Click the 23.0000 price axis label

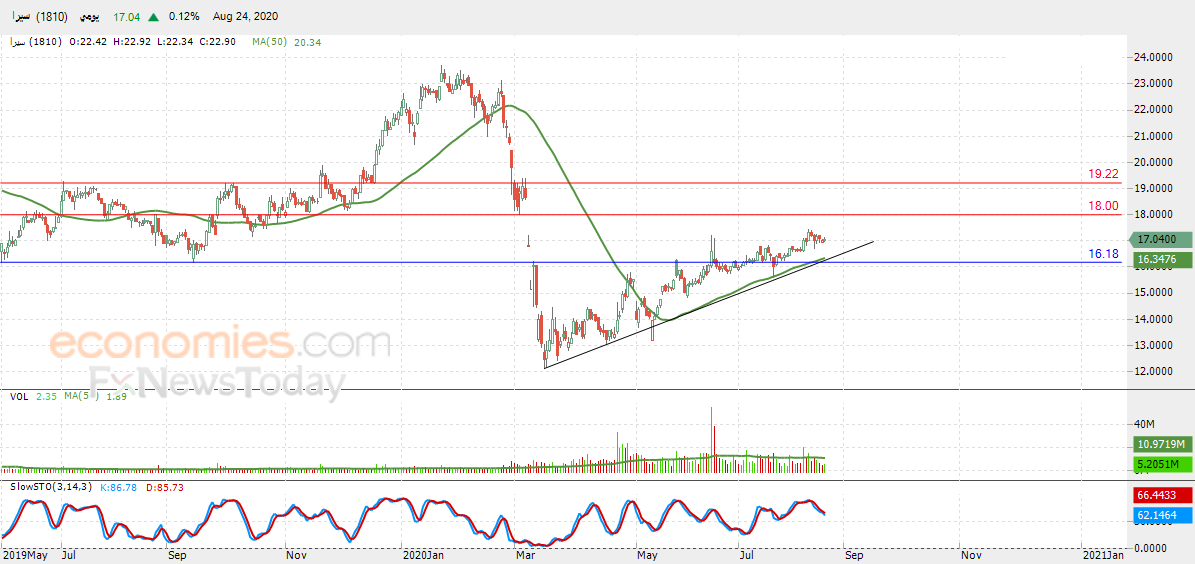(1152, 83)
